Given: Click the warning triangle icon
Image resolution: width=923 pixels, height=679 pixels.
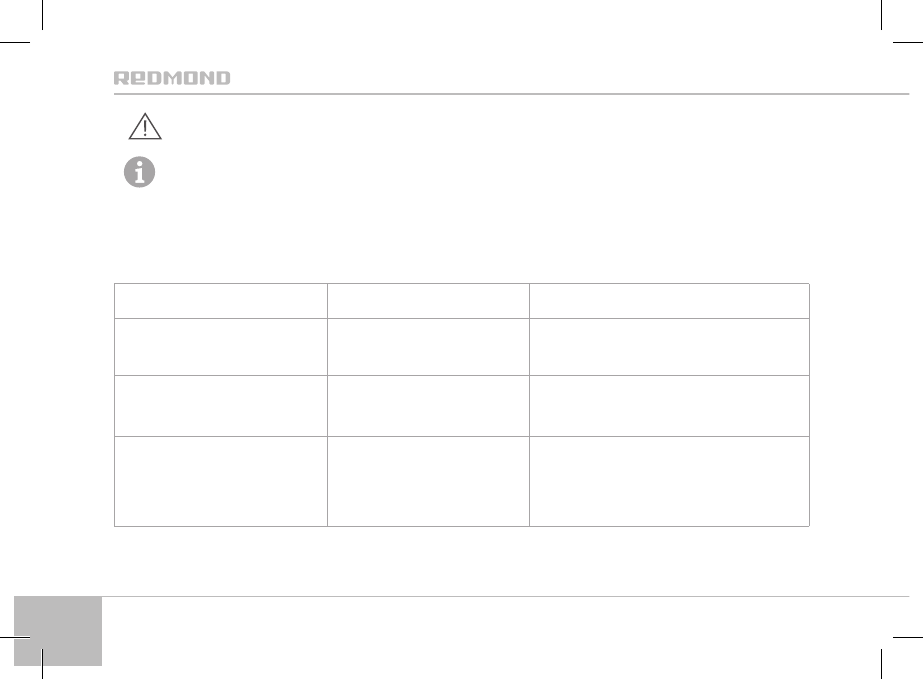Looking at the screenshot, I should point(145,127).
